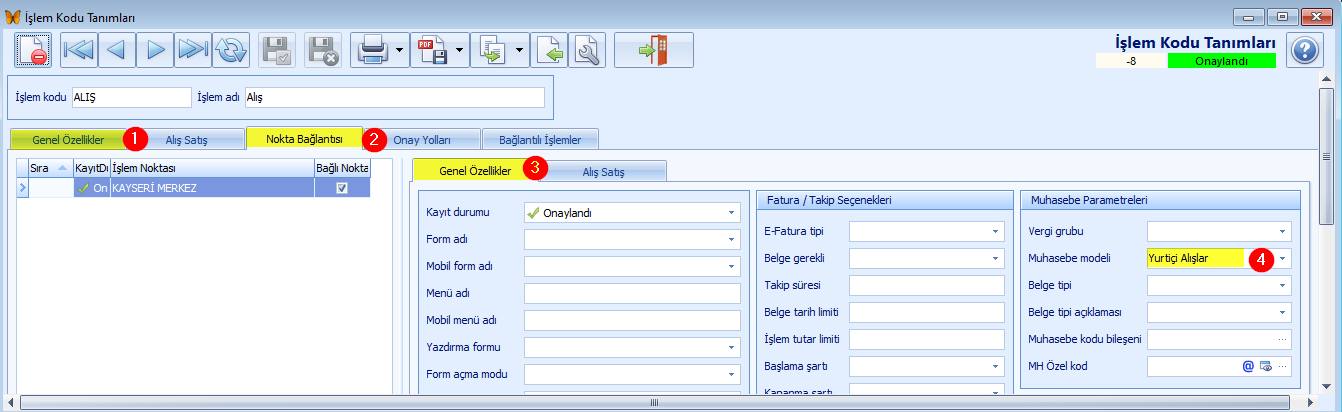The image size is (1342, 412).
Task: Click the Mobil menü adı input field
Action: click(632, 321)
